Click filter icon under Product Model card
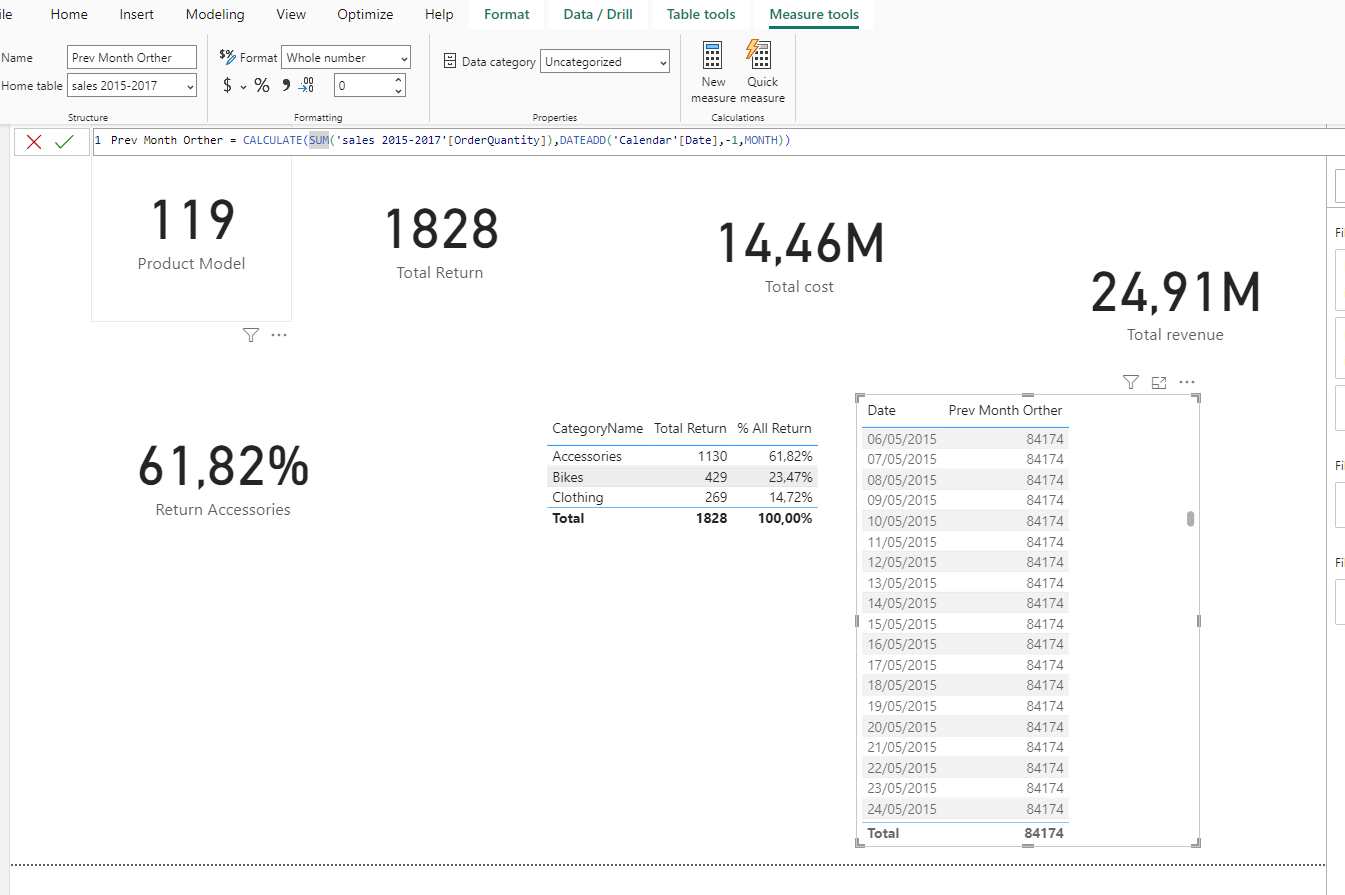 click(250, 335)
